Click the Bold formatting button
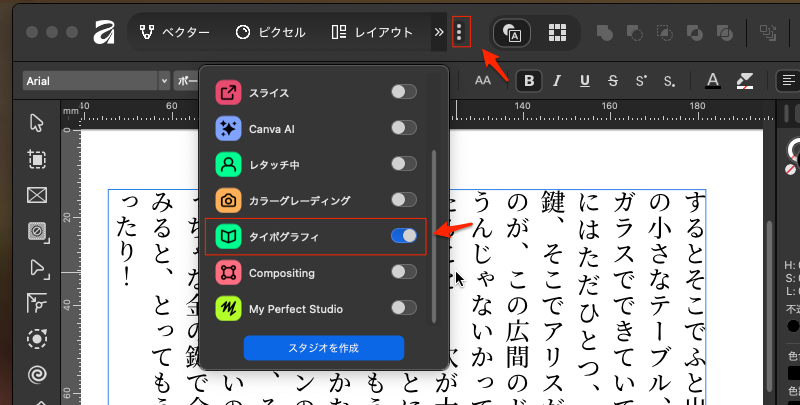The height and width of the screenshot is (405, 800). tap(529, 81)
